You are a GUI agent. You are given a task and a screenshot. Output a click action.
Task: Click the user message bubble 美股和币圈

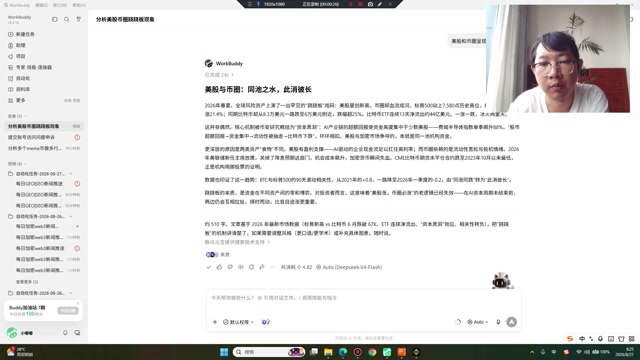pyautogui.click(x=468, y=41)
